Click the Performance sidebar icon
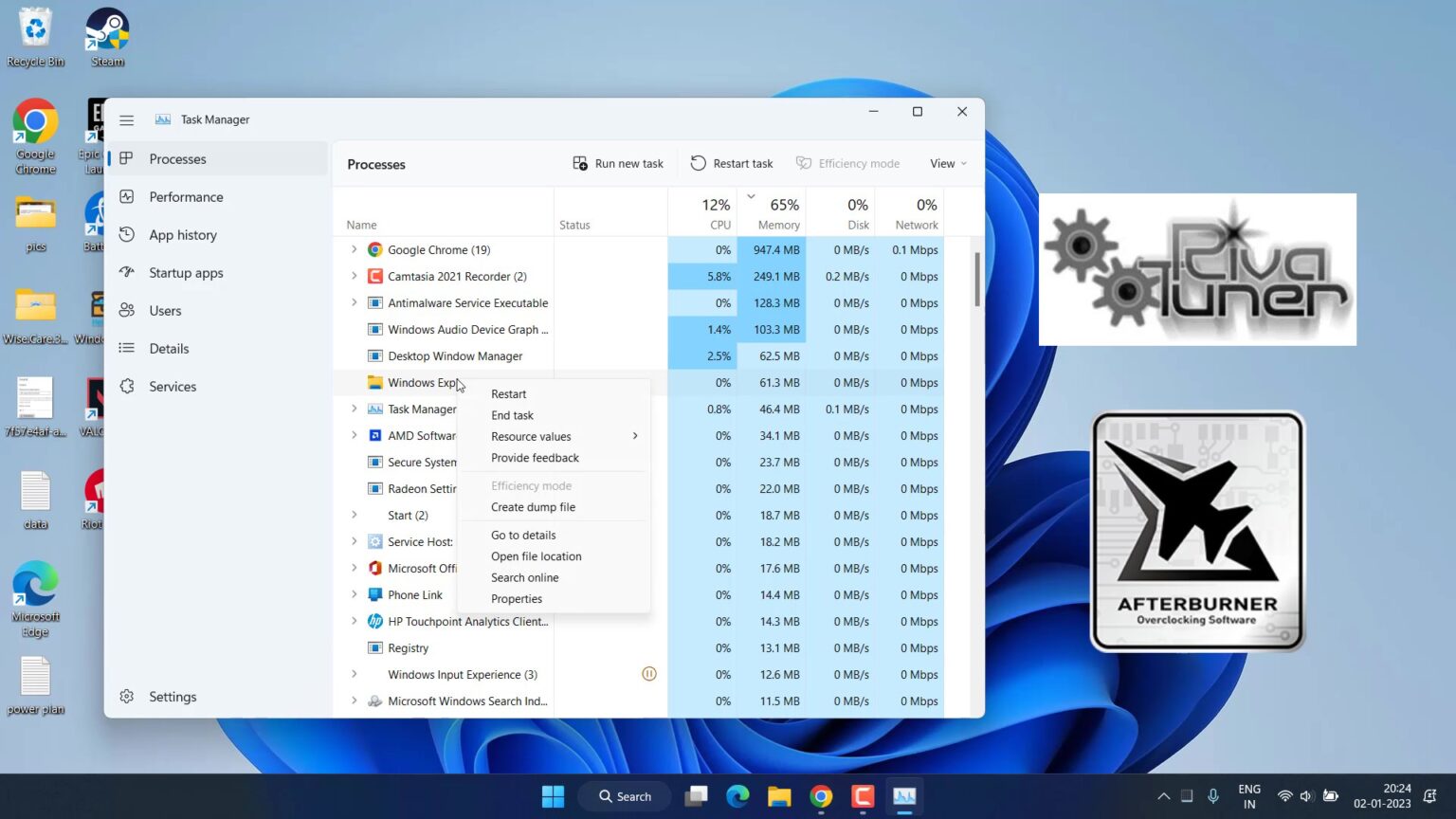 coord(127,197)
